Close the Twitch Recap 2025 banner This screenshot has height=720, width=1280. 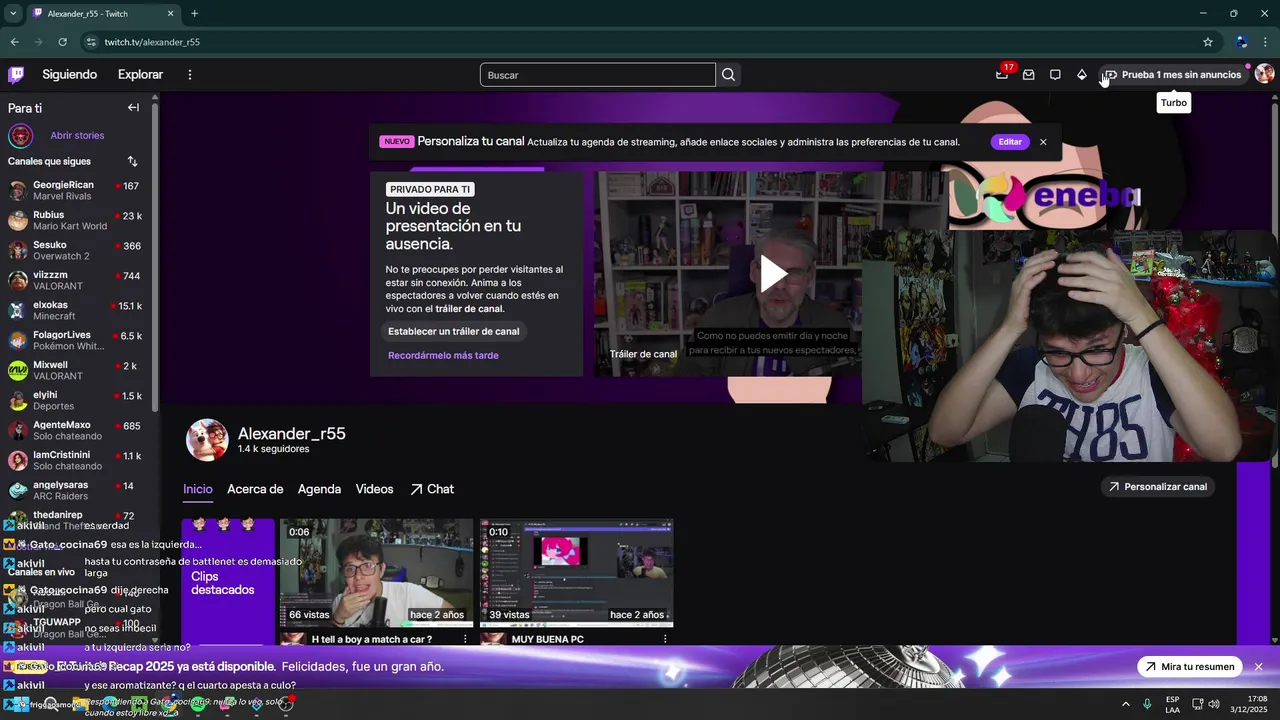pos(1258,667)
